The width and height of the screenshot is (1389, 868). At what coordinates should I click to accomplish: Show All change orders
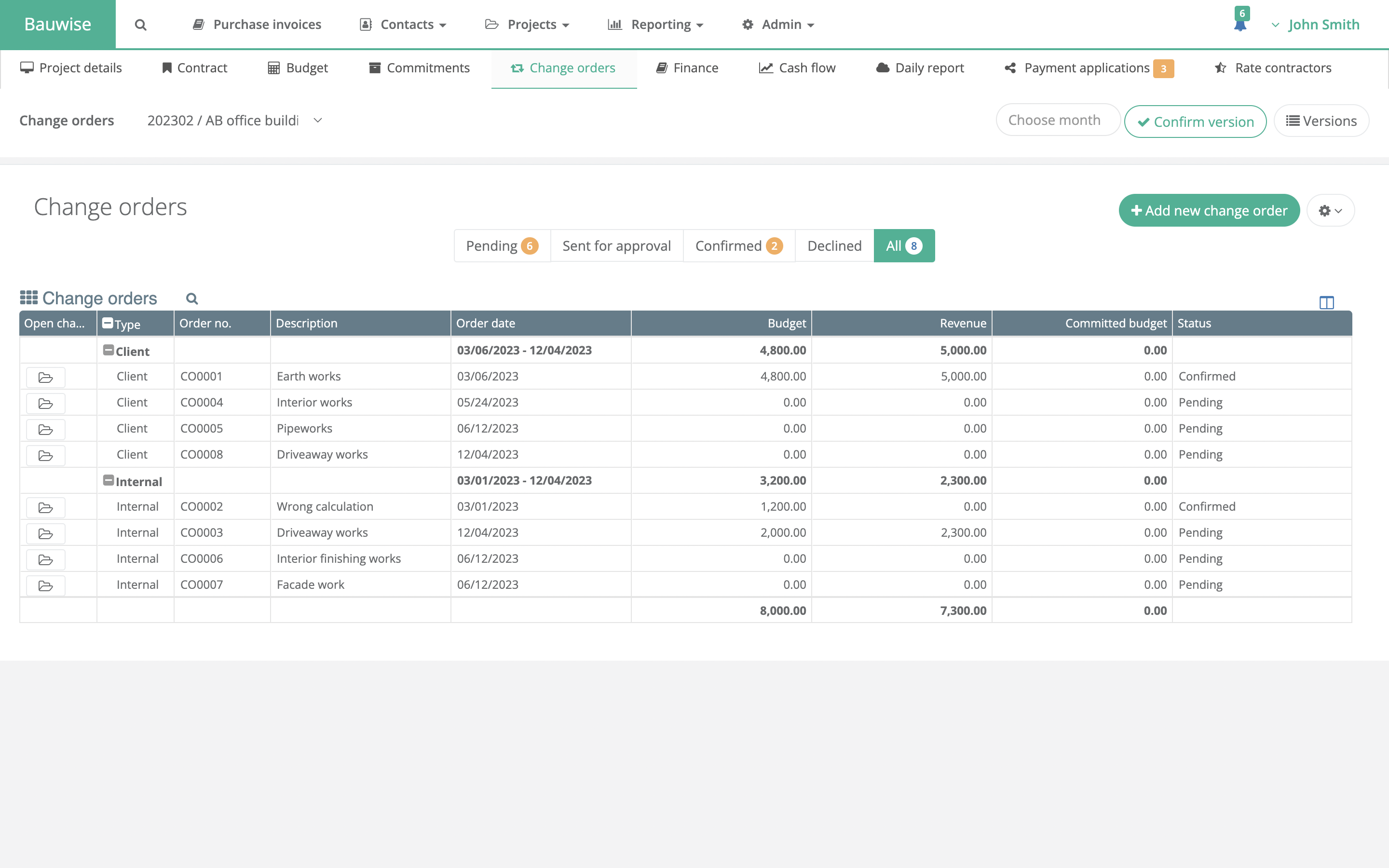pyautogui.click(x=904, y=246)
